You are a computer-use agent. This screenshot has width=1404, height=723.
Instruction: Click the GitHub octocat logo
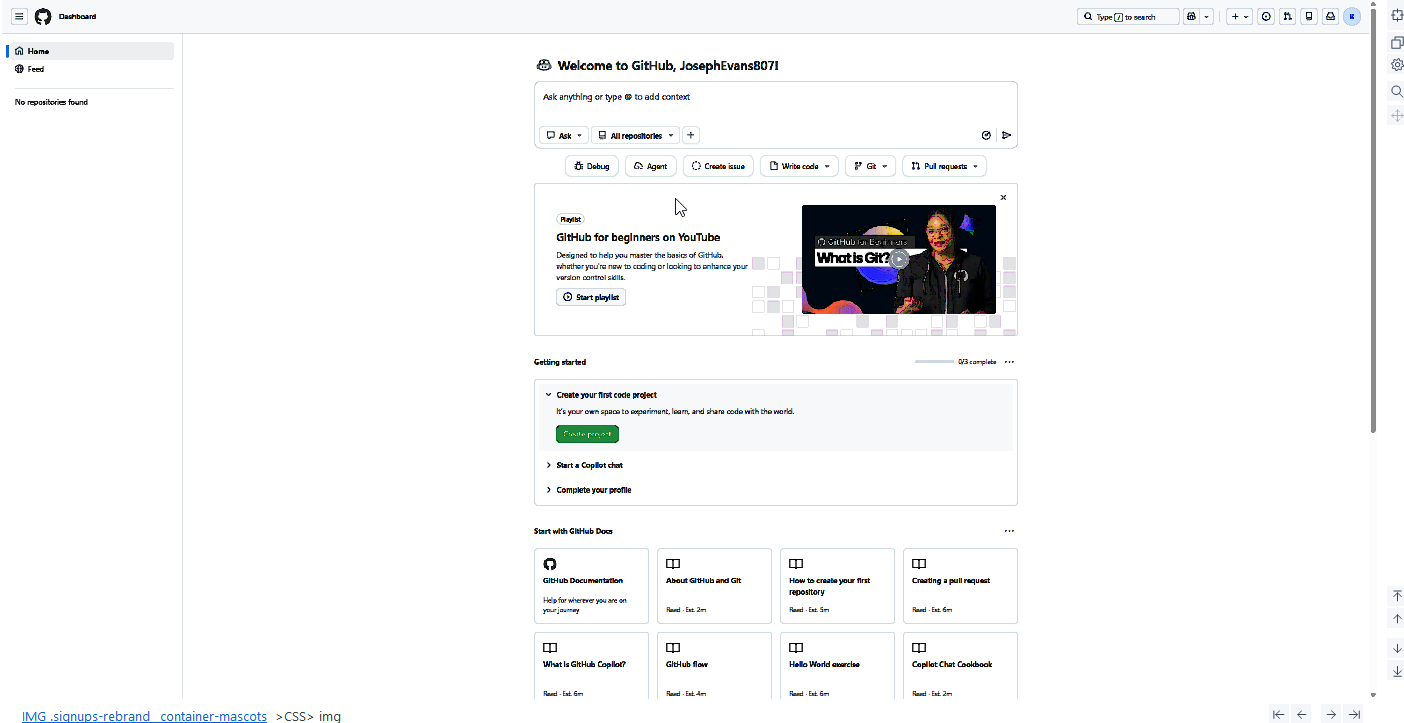click(x=43, y=17)
